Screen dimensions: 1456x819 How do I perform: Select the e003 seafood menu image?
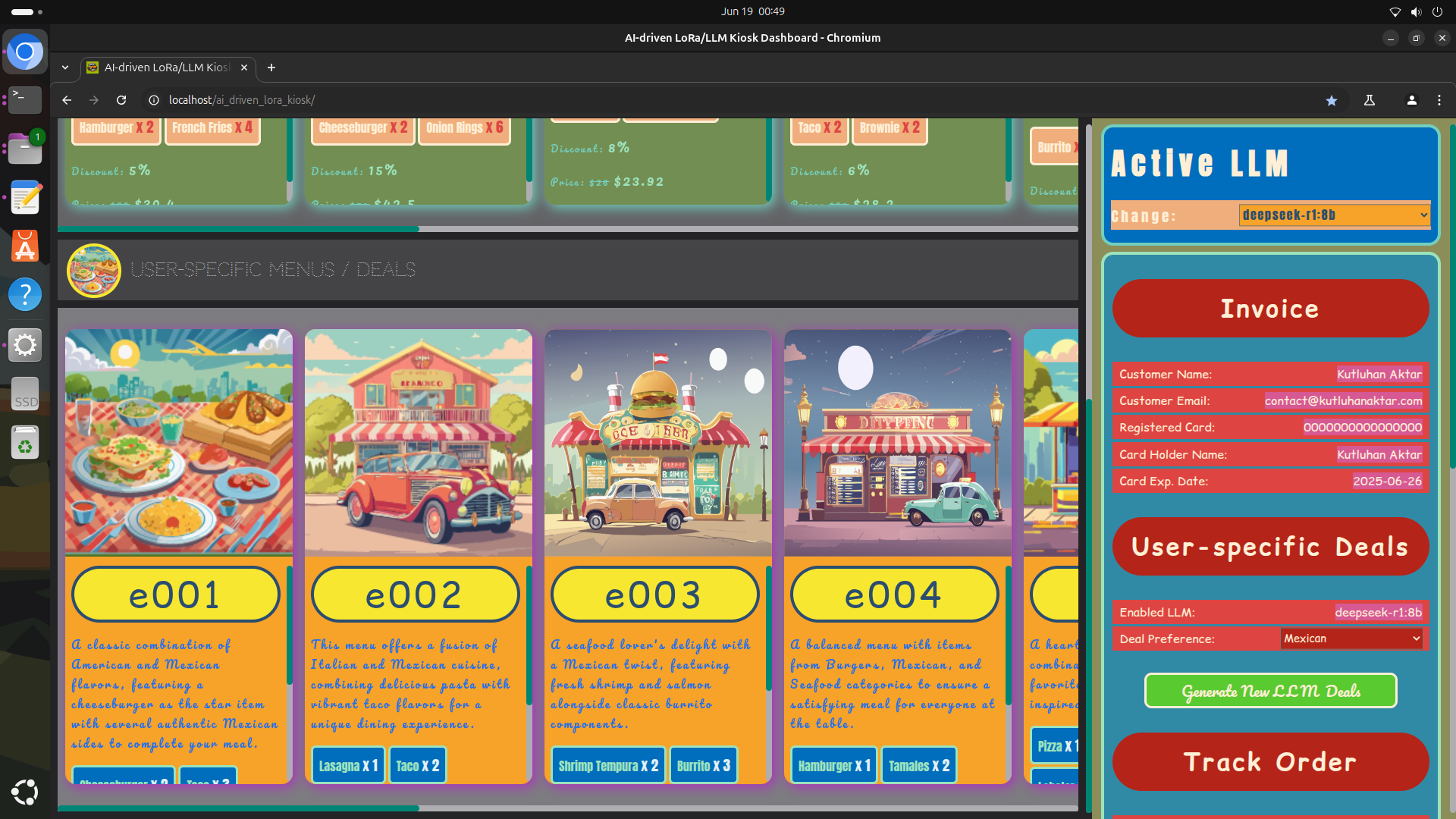657,442
